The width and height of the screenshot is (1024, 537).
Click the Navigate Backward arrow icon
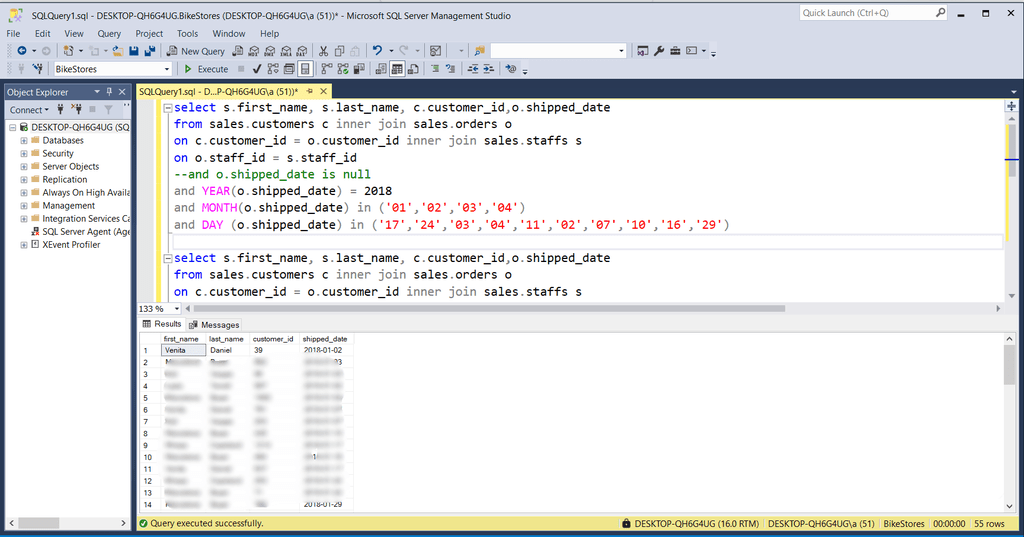click(x=22, y=51)
